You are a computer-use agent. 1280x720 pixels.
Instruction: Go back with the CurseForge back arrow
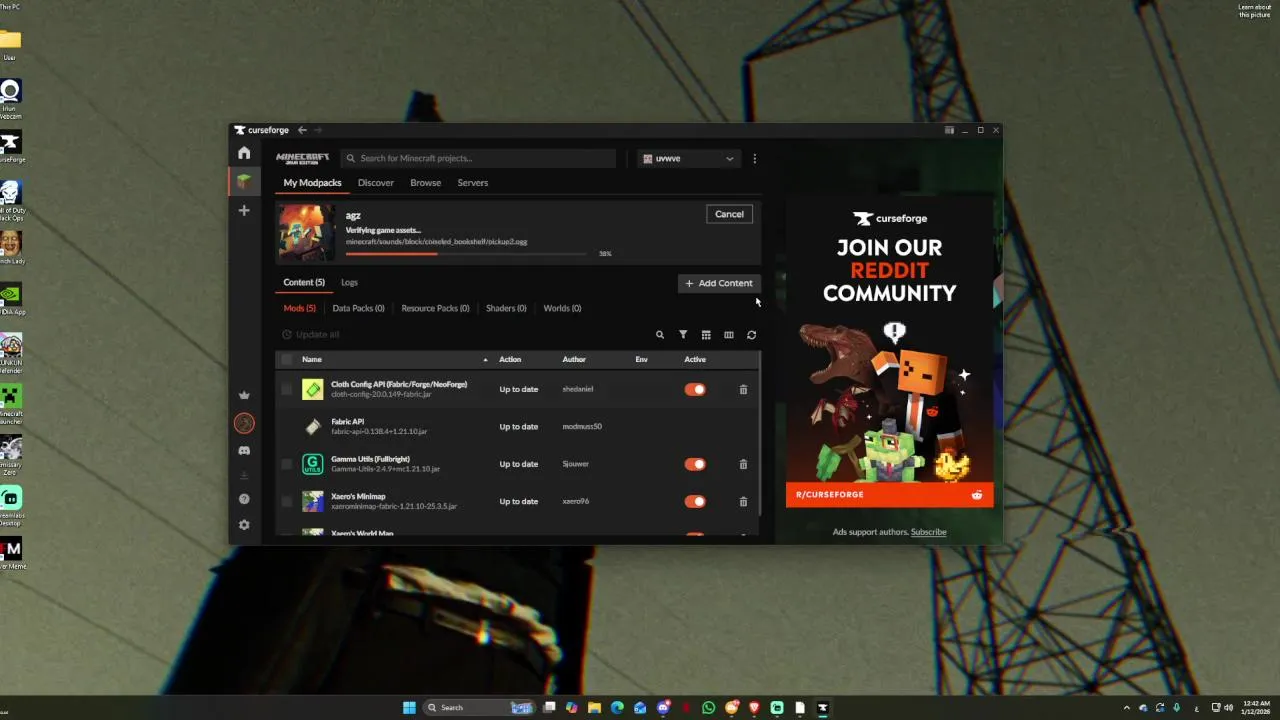pyautogui.click(x=302, y=130)
